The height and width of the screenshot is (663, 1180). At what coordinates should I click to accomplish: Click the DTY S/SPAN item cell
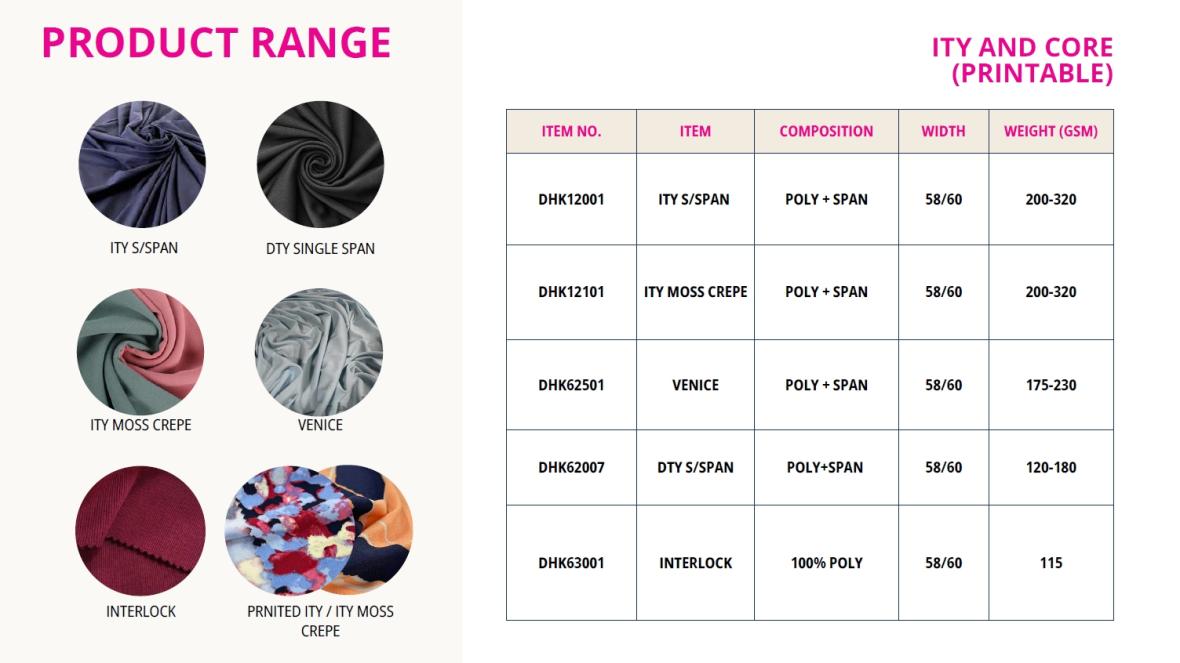(x=695, y=467)
